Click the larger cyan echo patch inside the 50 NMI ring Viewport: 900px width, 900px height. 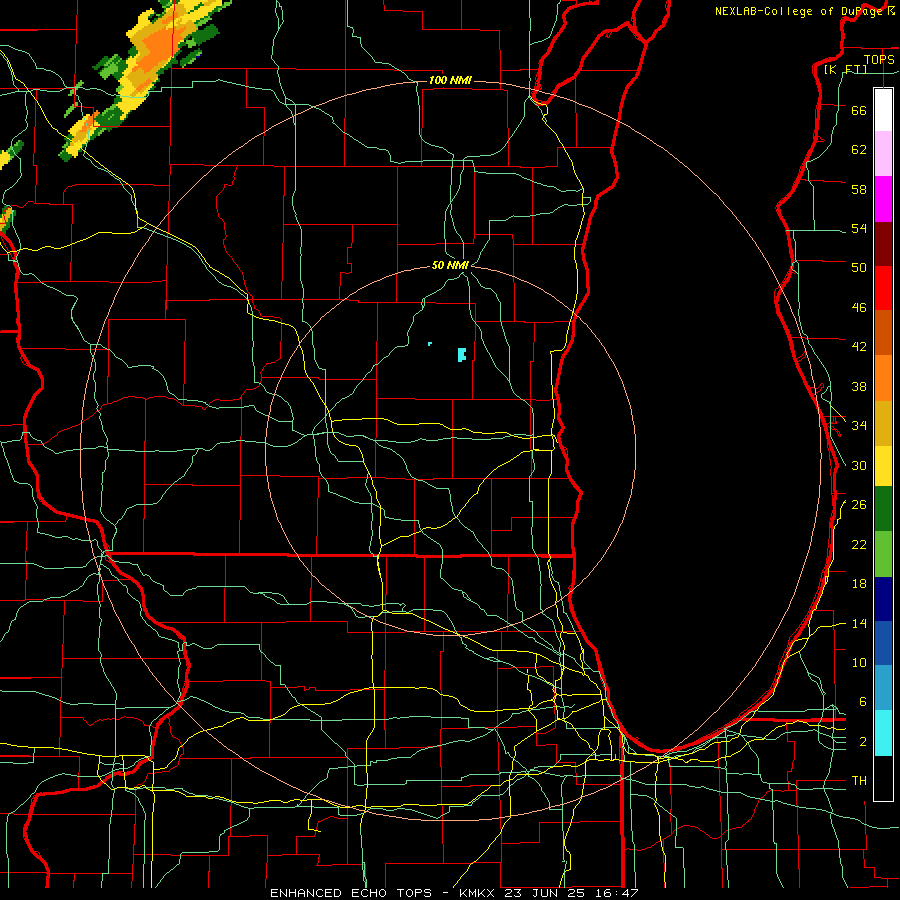(462, 355)
